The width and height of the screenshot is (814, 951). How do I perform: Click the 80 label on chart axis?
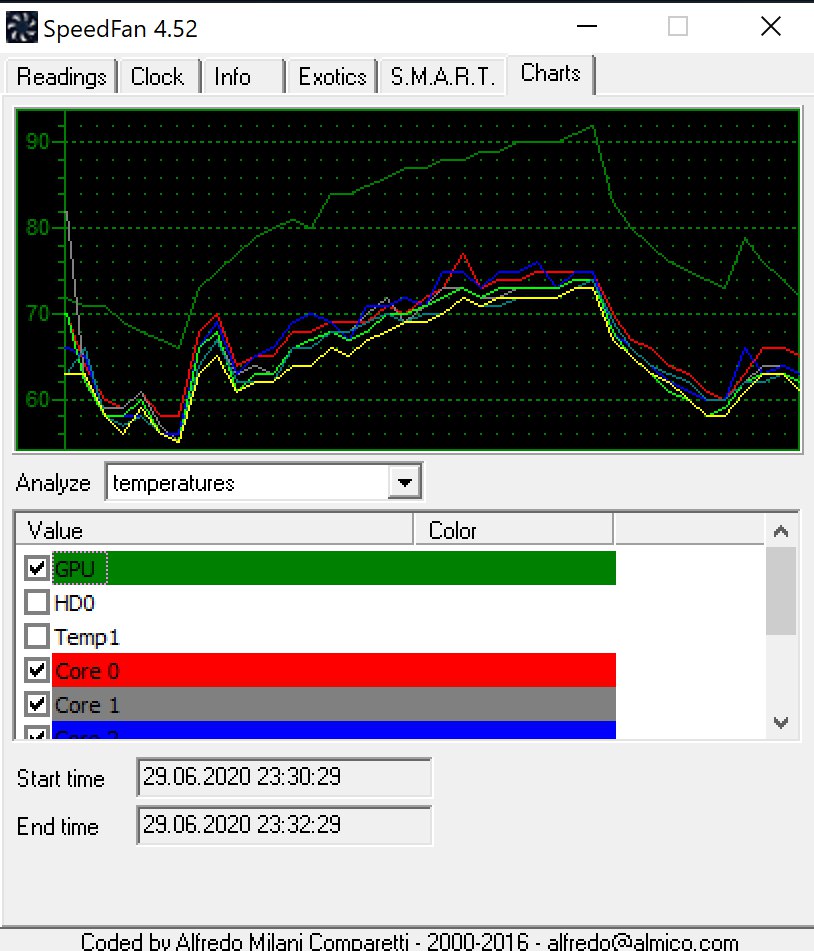tap(37, 227)
